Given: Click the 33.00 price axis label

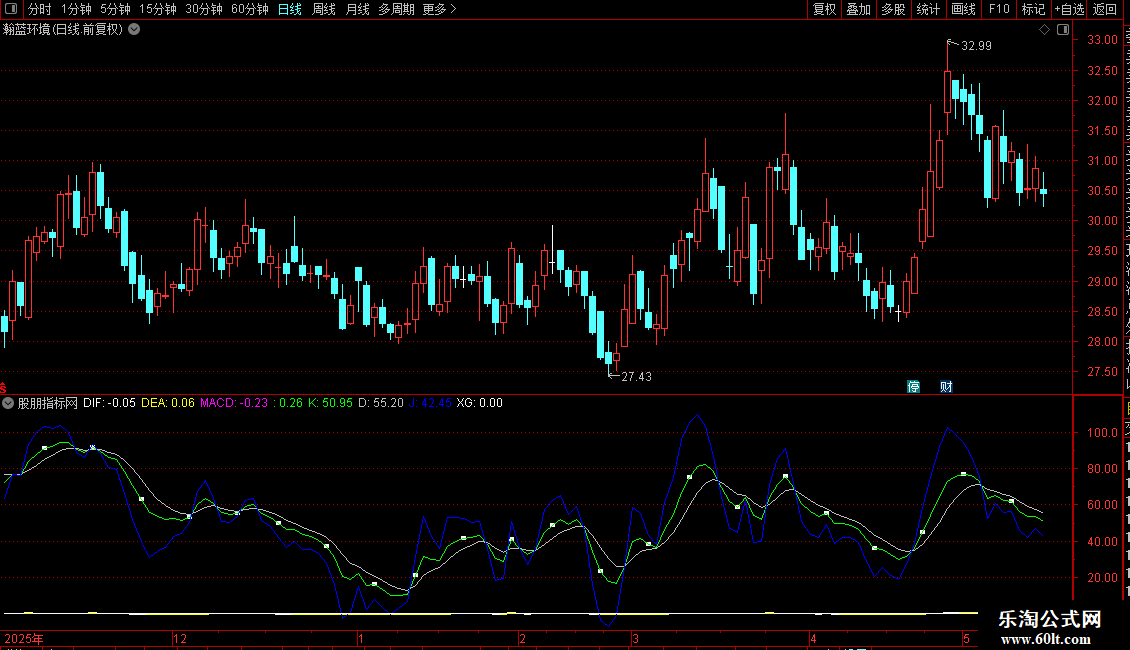Looking at the screenshot, I should tap(1103, 40).
